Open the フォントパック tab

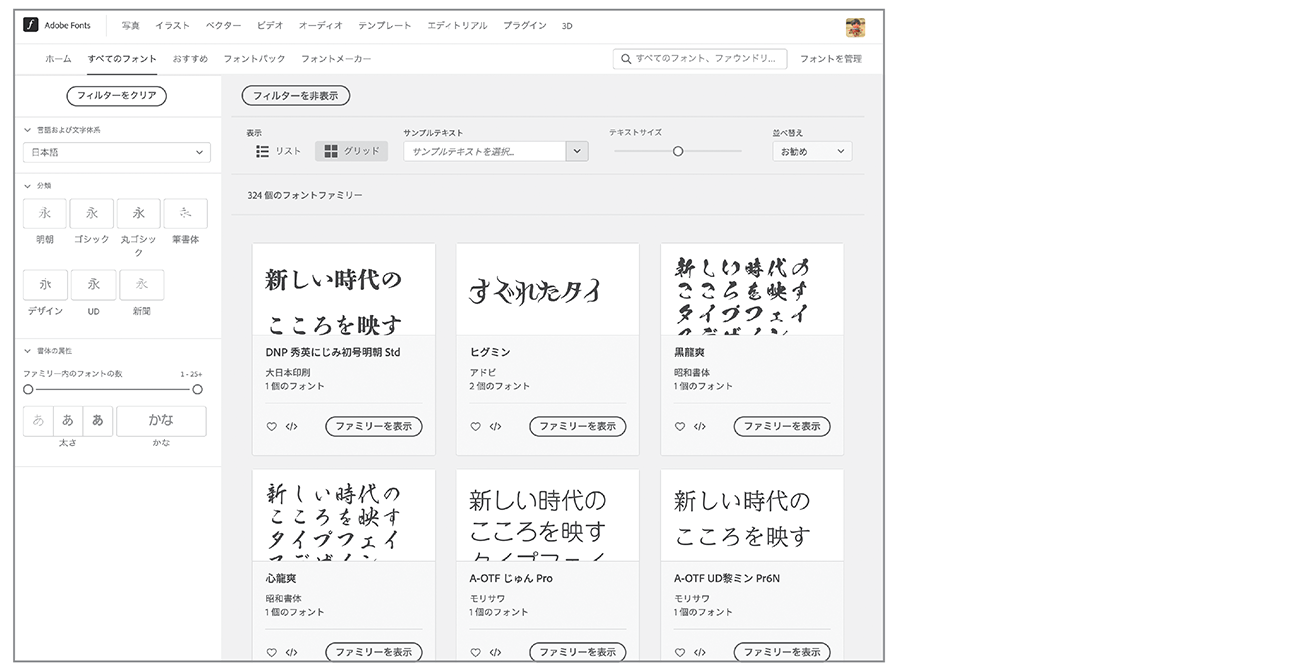pos(254,59)
